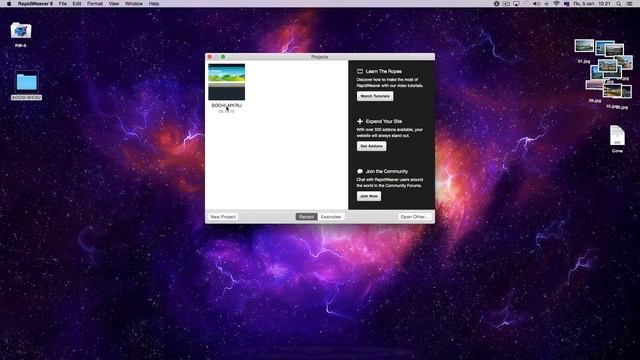Open the volume control in menu bar
This screenshot has width=640, height=360.
pyautogui.click(x=536, y=4)
